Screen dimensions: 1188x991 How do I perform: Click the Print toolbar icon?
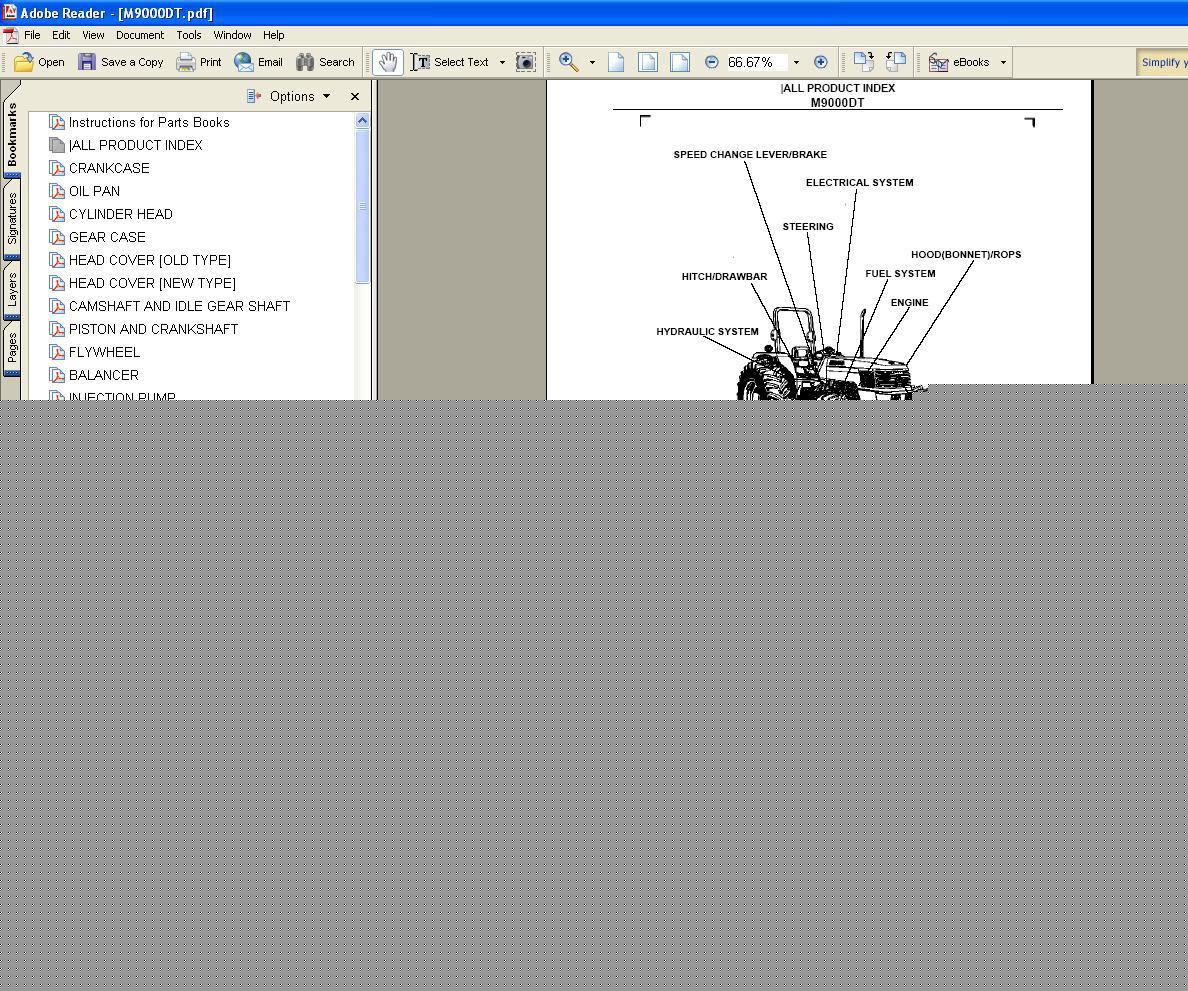186,62
